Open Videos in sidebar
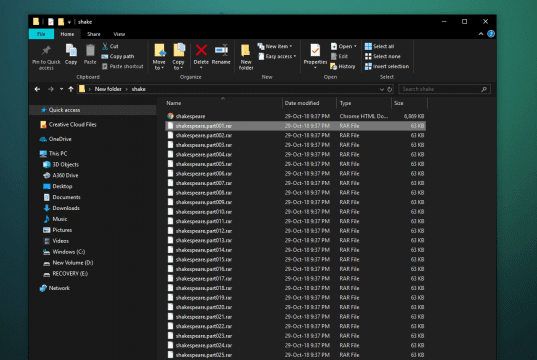 (x=56, y=241)
